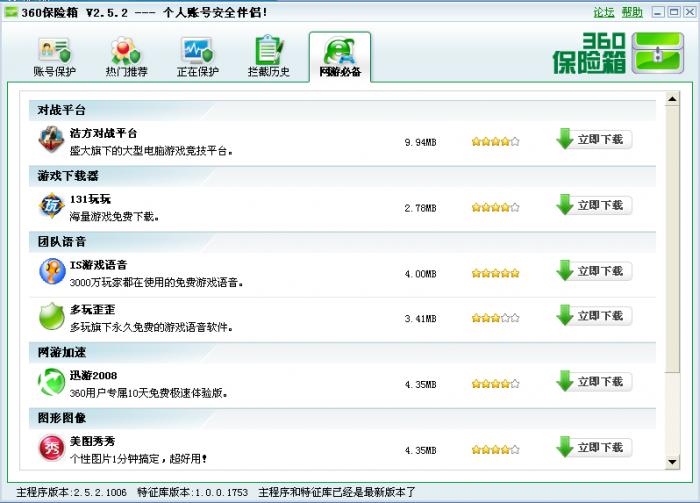Viewport: 700px width, 503px height.
Task: Click the 迅游2008 title text
Action: pyautogui.click(x=93, y=375)
